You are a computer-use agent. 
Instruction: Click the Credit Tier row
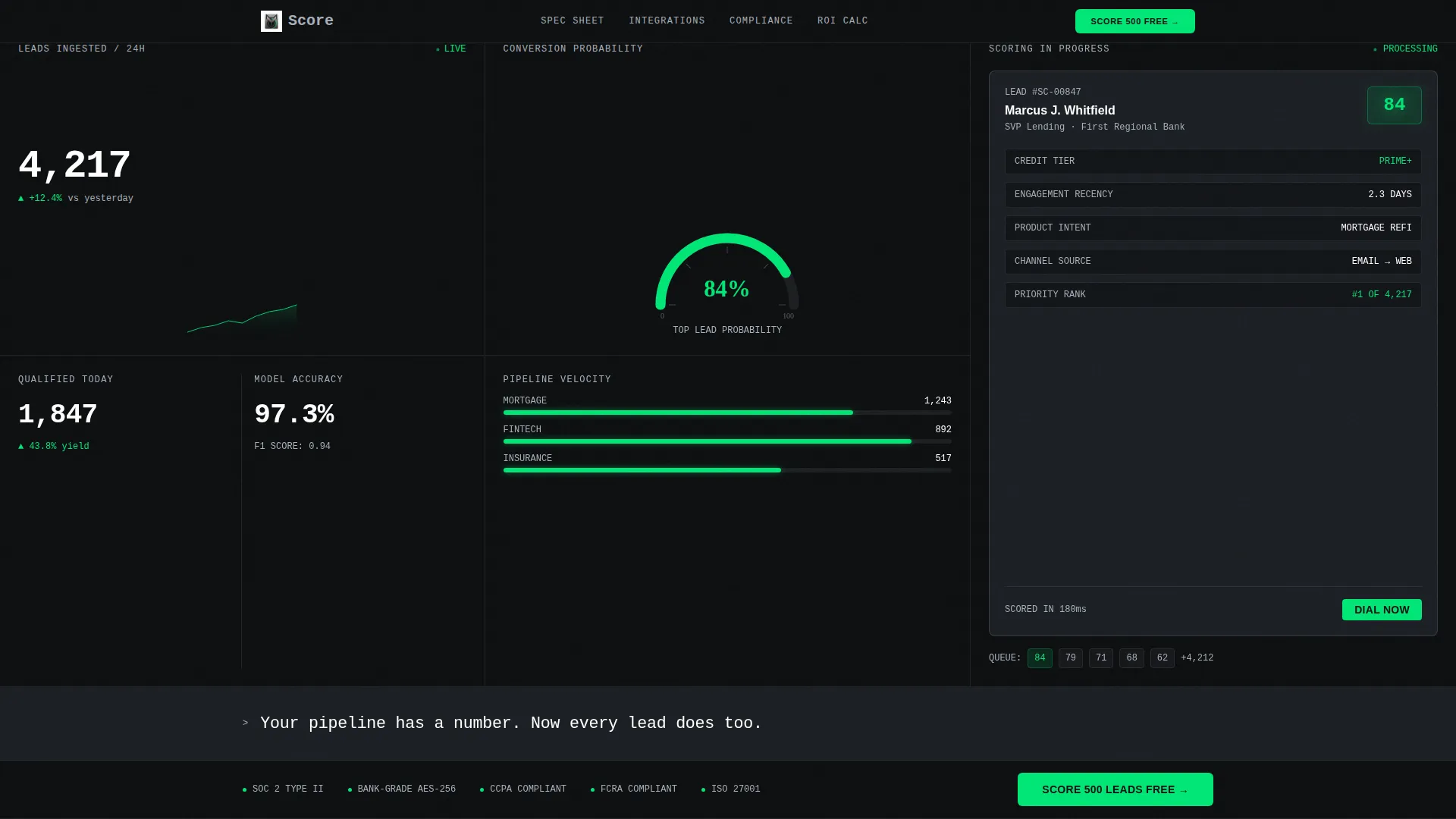pos(1213,162)
